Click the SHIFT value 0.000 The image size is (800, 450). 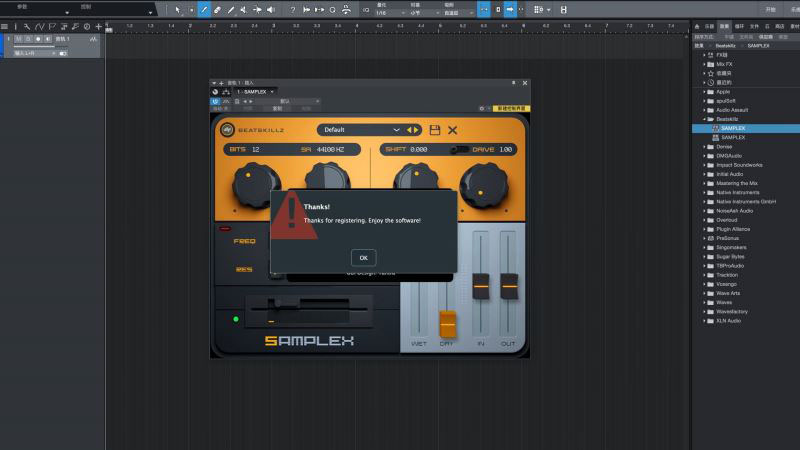tap(419, 149)
